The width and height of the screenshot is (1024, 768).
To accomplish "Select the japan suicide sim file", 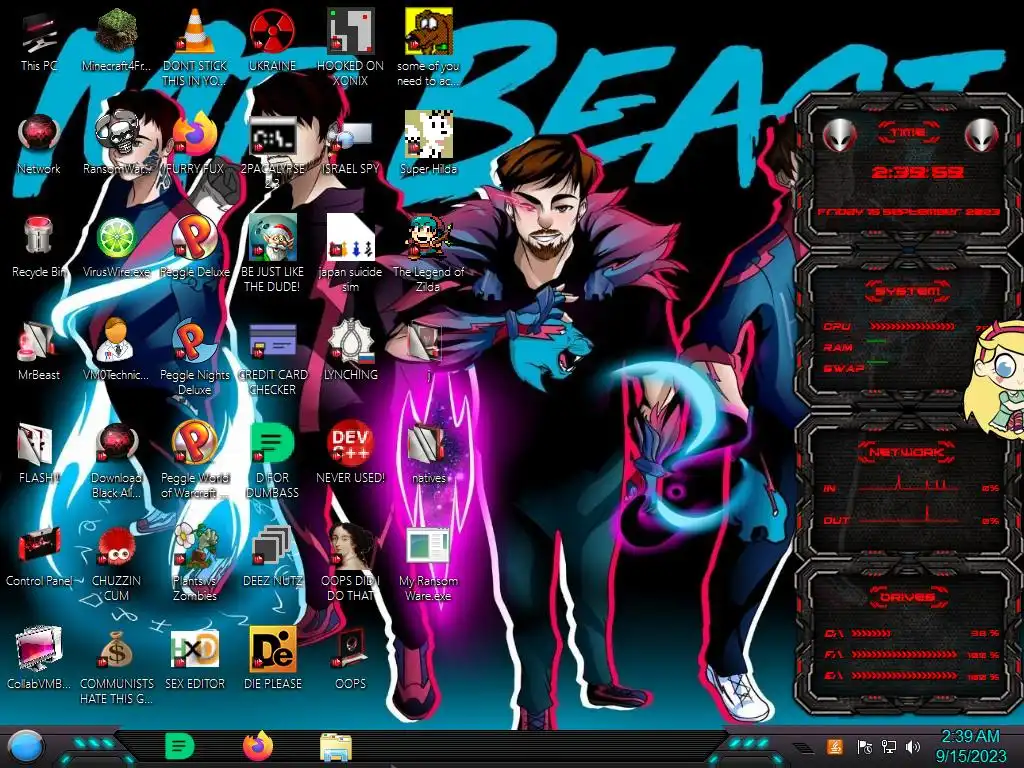I will [x=350, y=236].
